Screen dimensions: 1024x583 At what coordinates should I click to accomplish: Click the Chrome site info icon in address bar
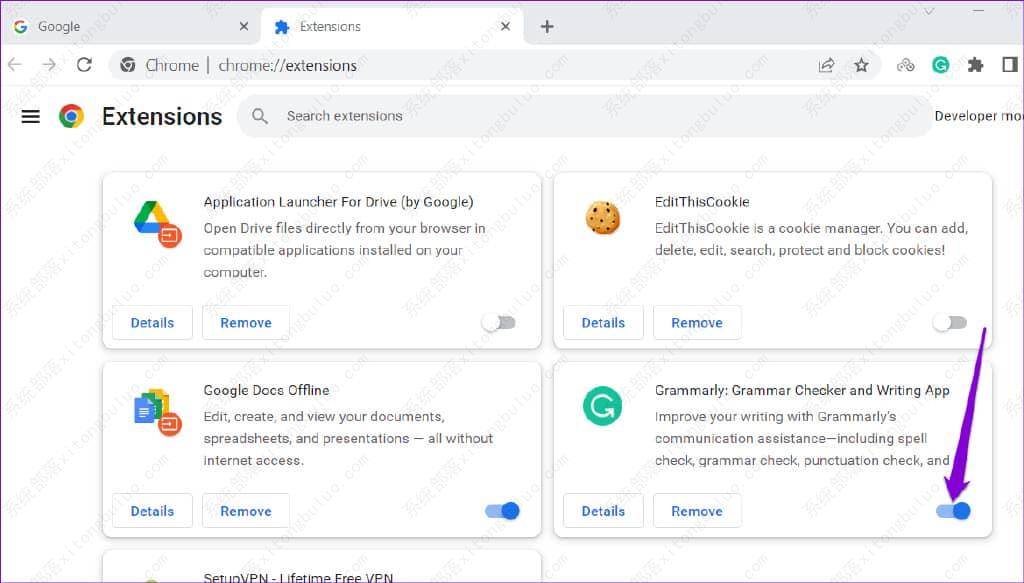128,65
